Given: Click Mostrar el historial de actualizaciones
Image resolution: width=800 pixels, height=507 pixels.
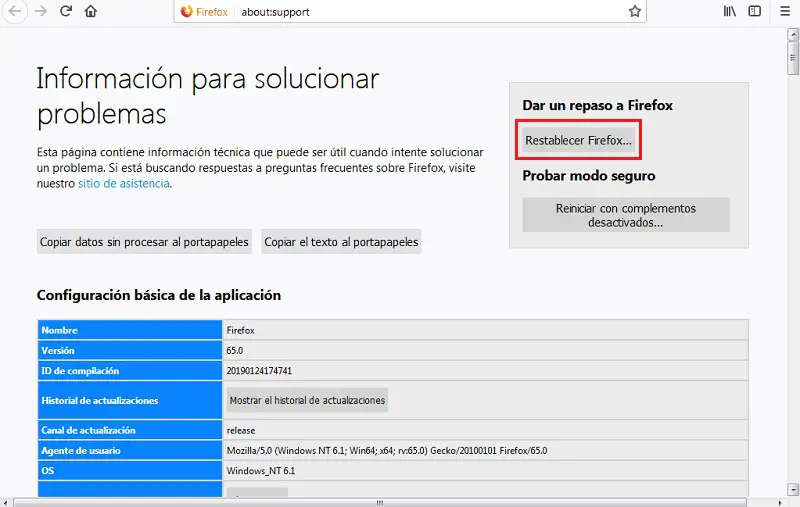Looking at the screenshot, I should click(307, 400).
